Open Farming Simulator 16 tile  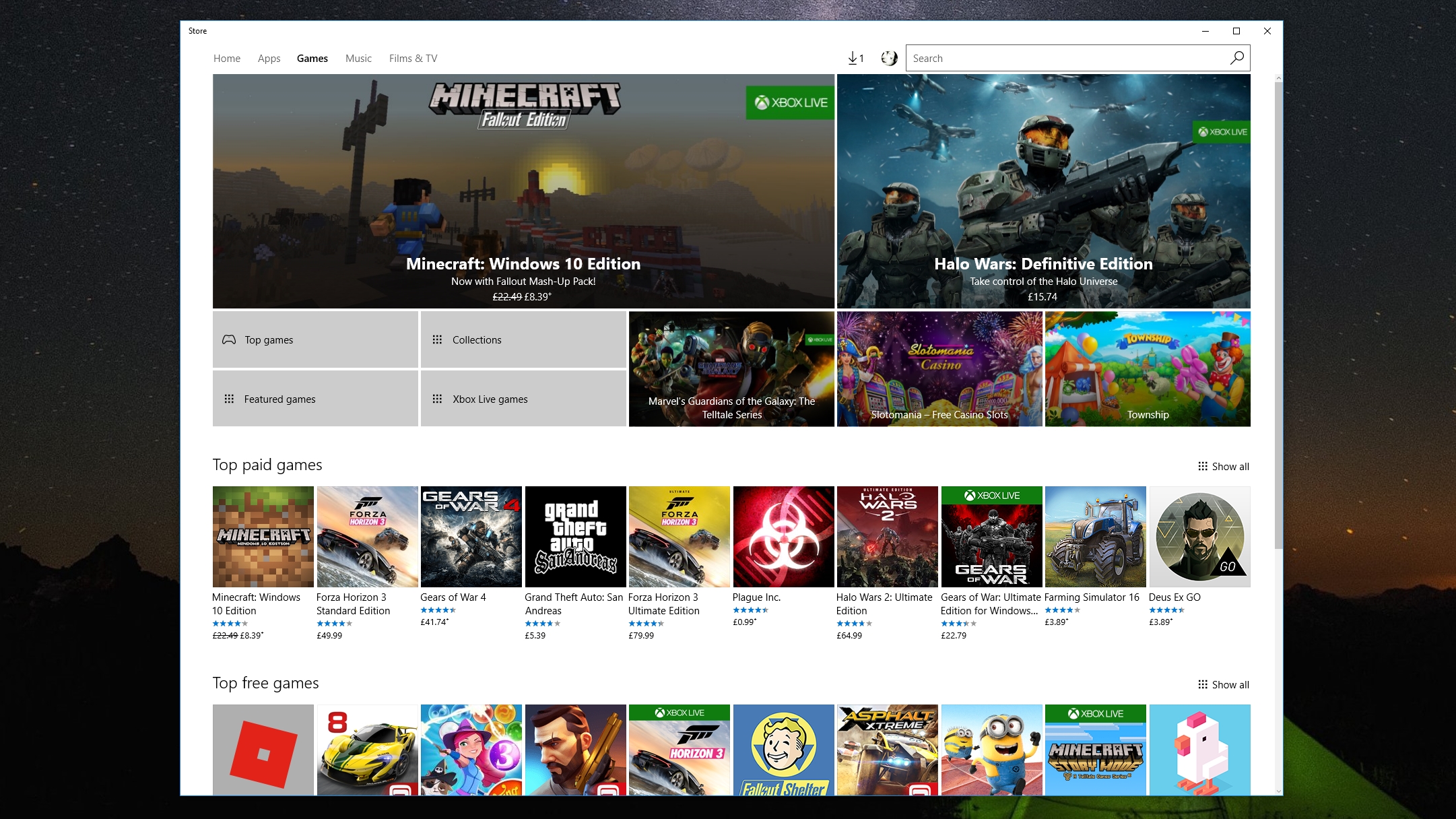coord(1096,537)
